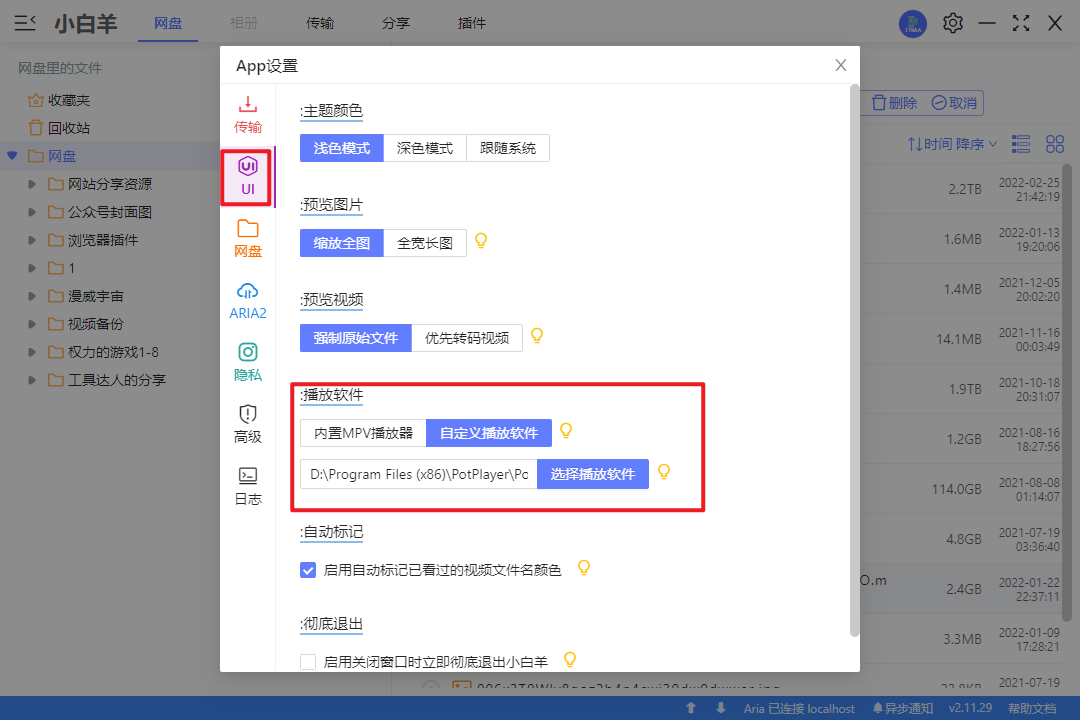This screenshot has height=720, width=1080.
Task: Collapse the 网盘 root tree node
Action: pyautogui.click(x=12, y=156)
